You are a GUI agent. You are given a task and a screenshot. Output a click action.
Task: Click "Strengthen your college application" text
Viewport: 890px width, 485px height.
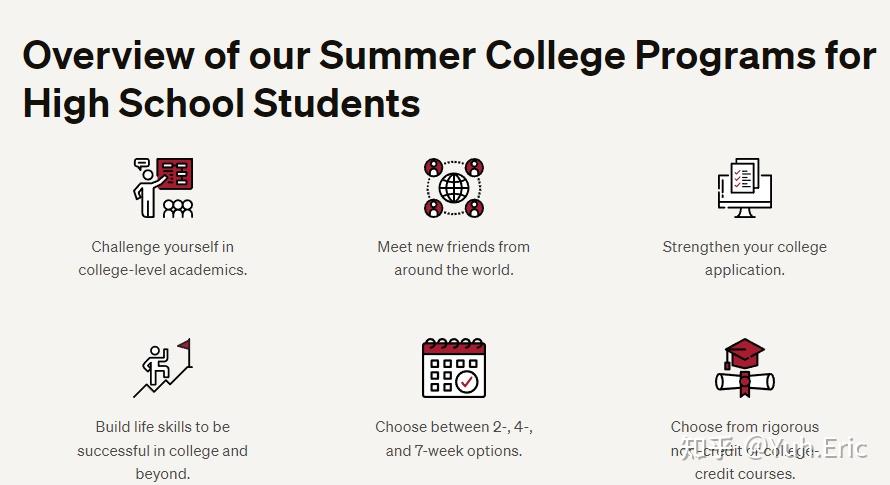(x=744, y=258)
